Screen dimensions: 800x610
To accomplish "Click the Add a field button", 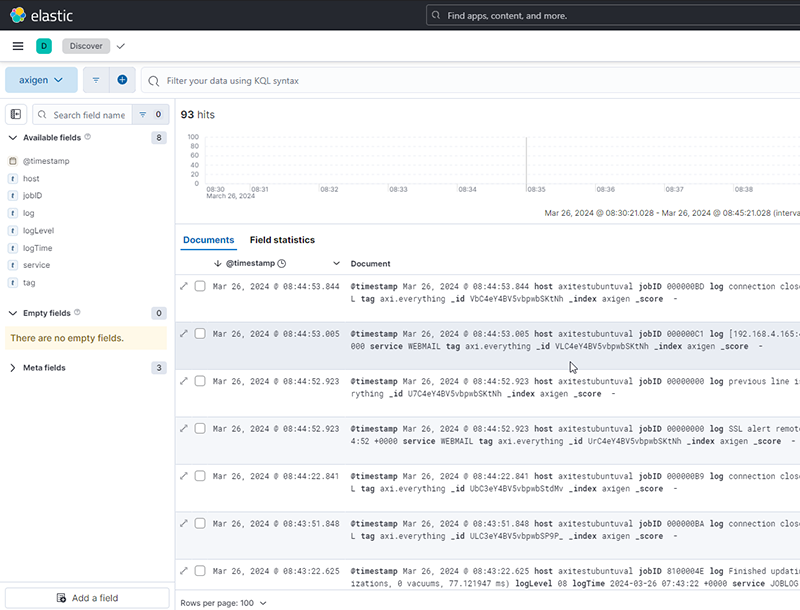I will [x=87, y=598].
